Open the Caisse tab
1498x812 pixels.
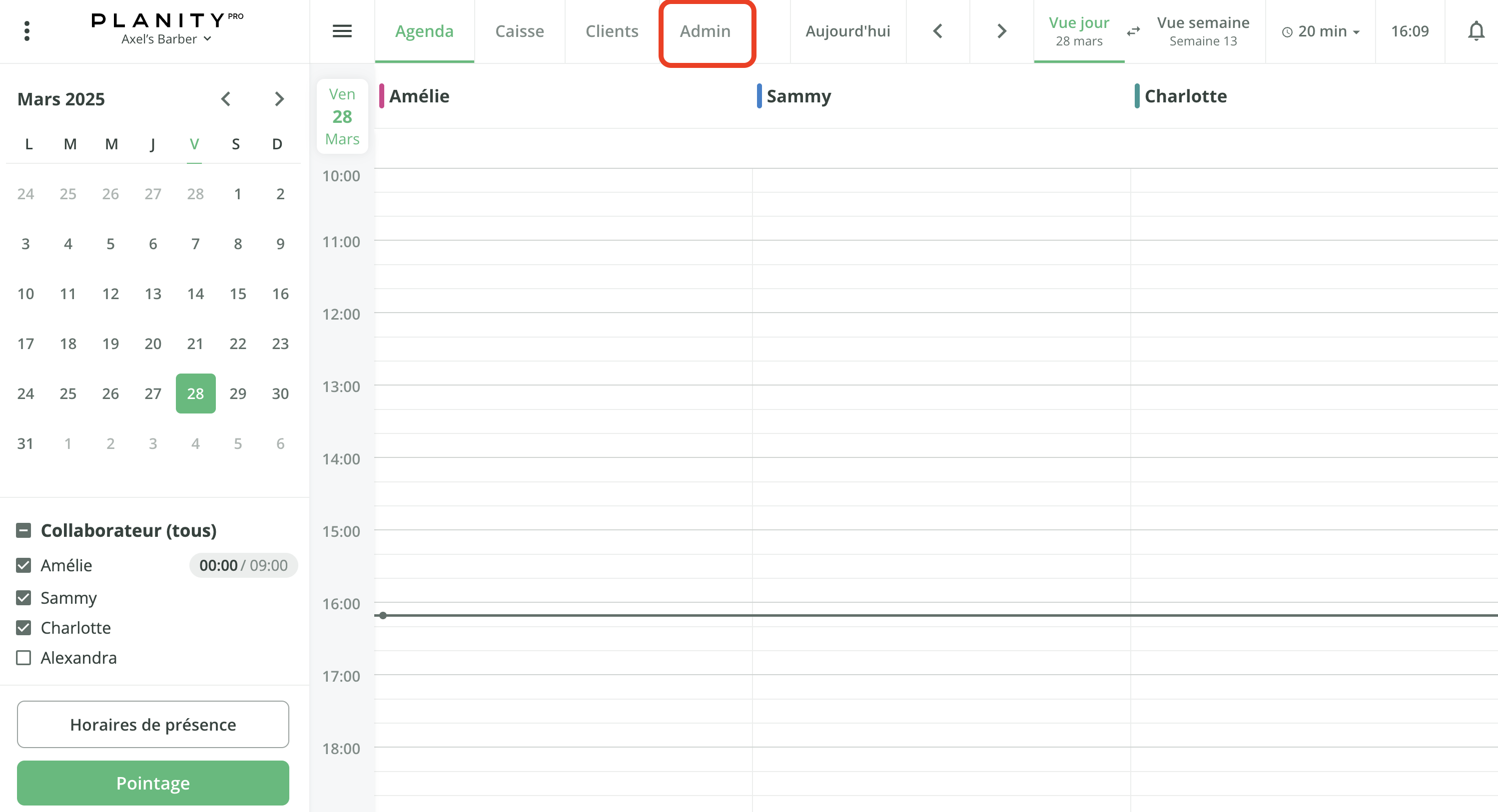coord(519,31)
